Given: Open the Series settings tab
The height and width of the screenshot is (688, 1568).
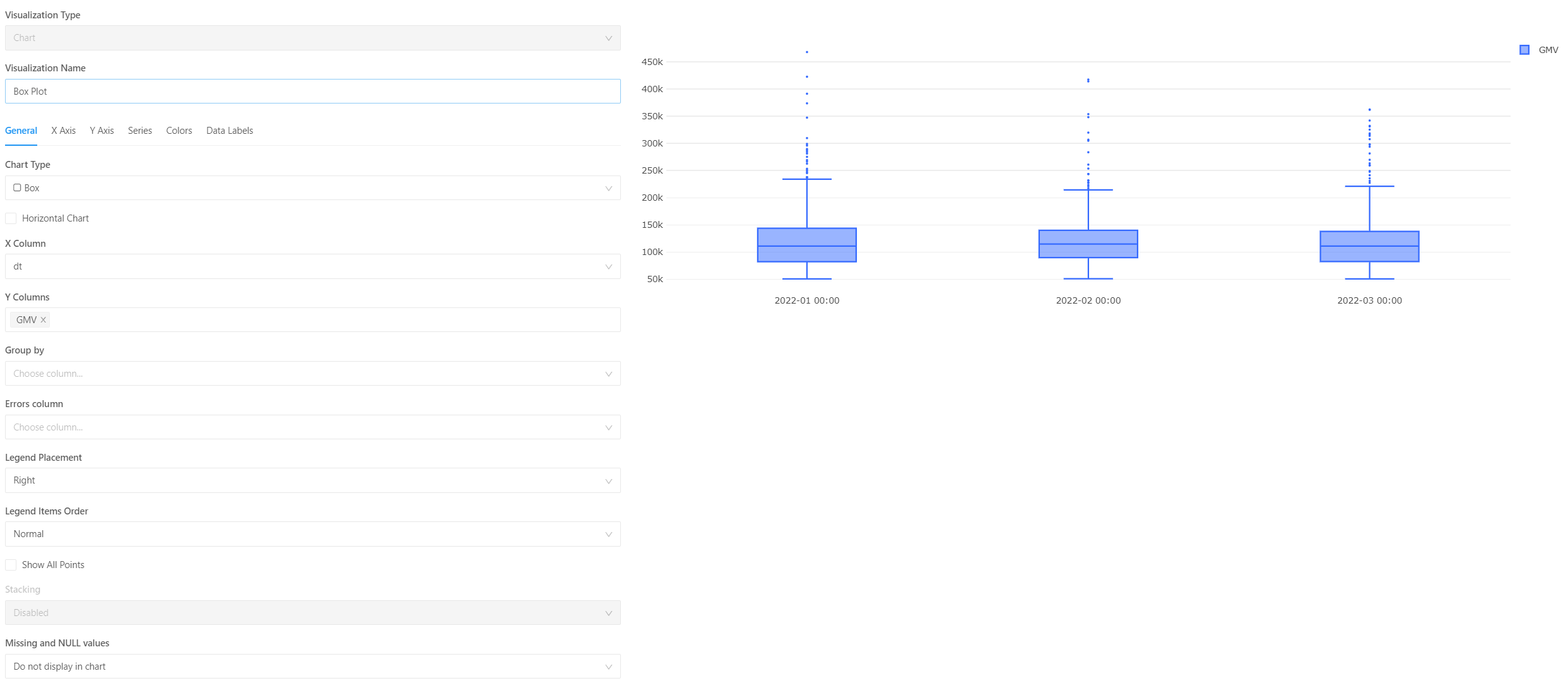Looking at the screenshot, I should (139, 131).
